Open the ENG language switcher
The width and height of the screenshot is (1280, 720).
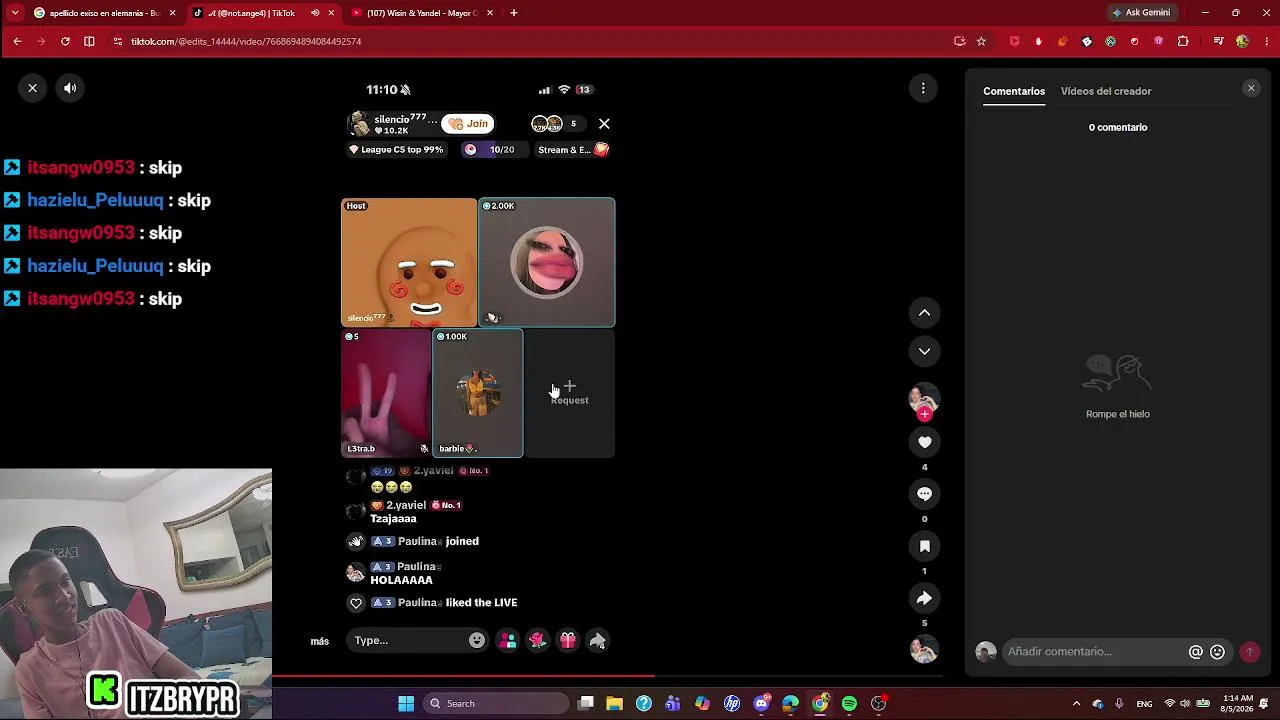click(1145, 704)
